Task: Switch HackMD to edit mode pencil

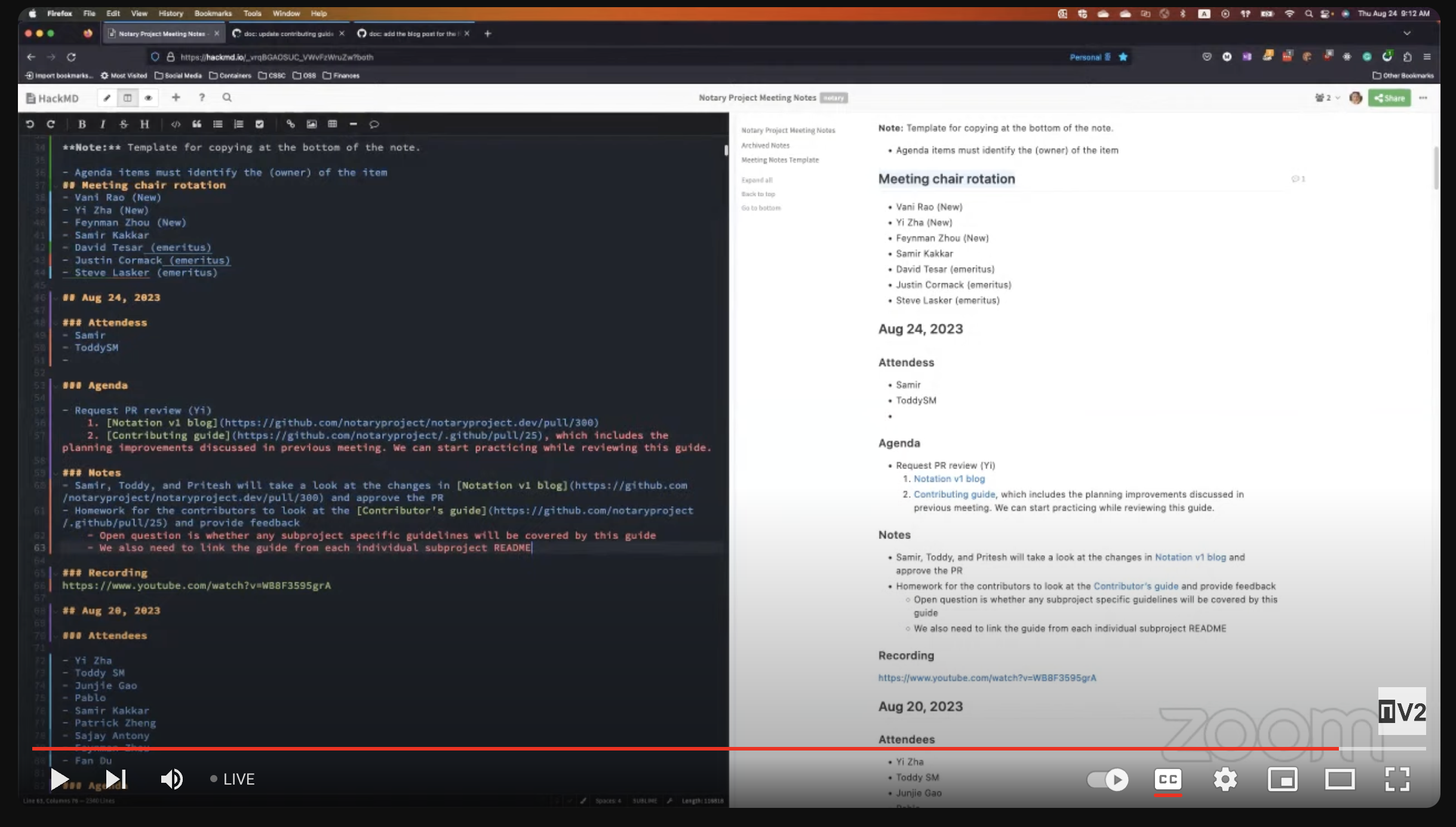Action: pyautogui.click(x=107, y=98)
